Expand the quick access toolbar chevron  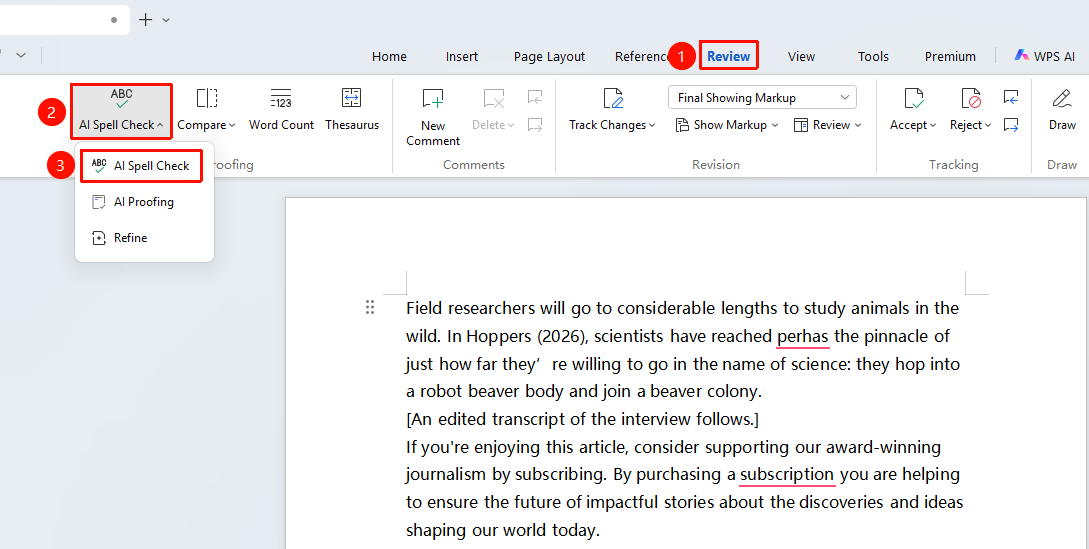21,55
